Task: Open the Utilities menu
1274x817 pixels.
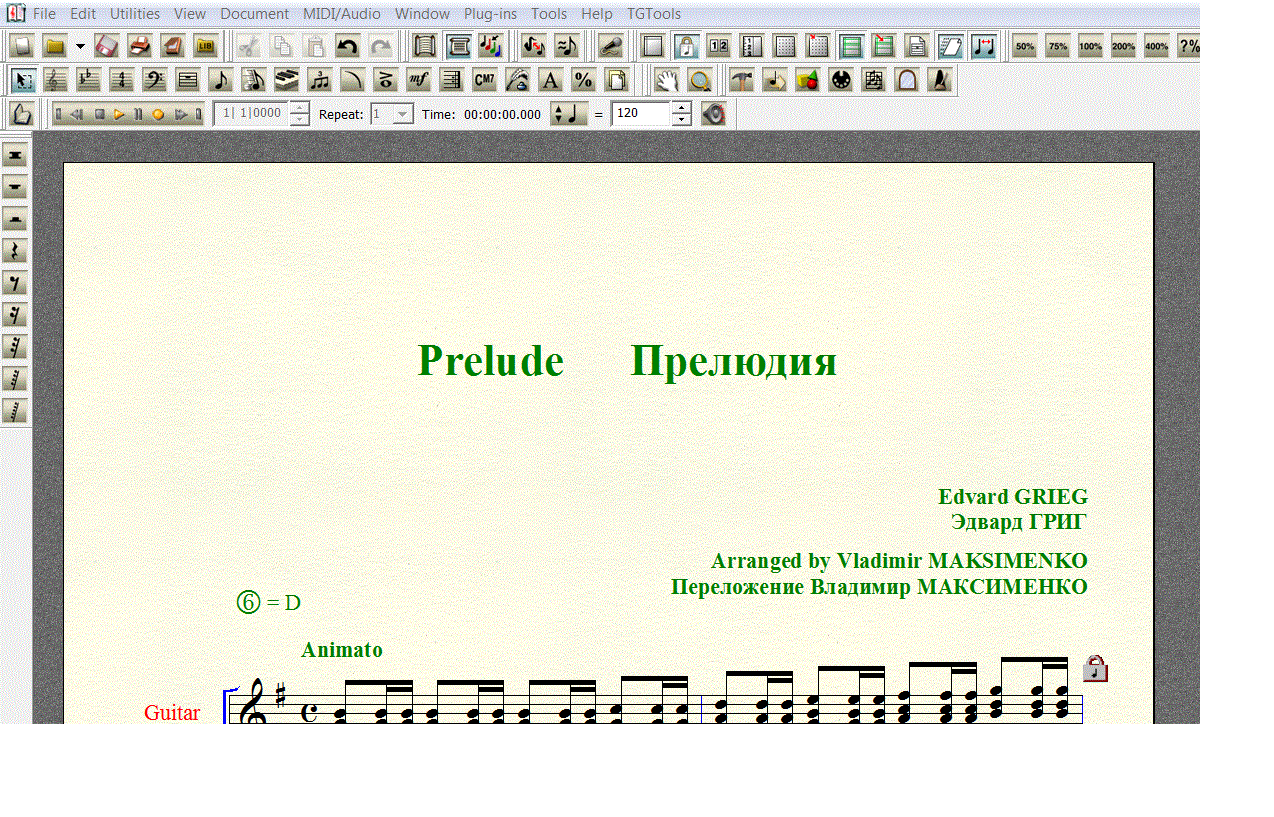Action: coord(135,14)
